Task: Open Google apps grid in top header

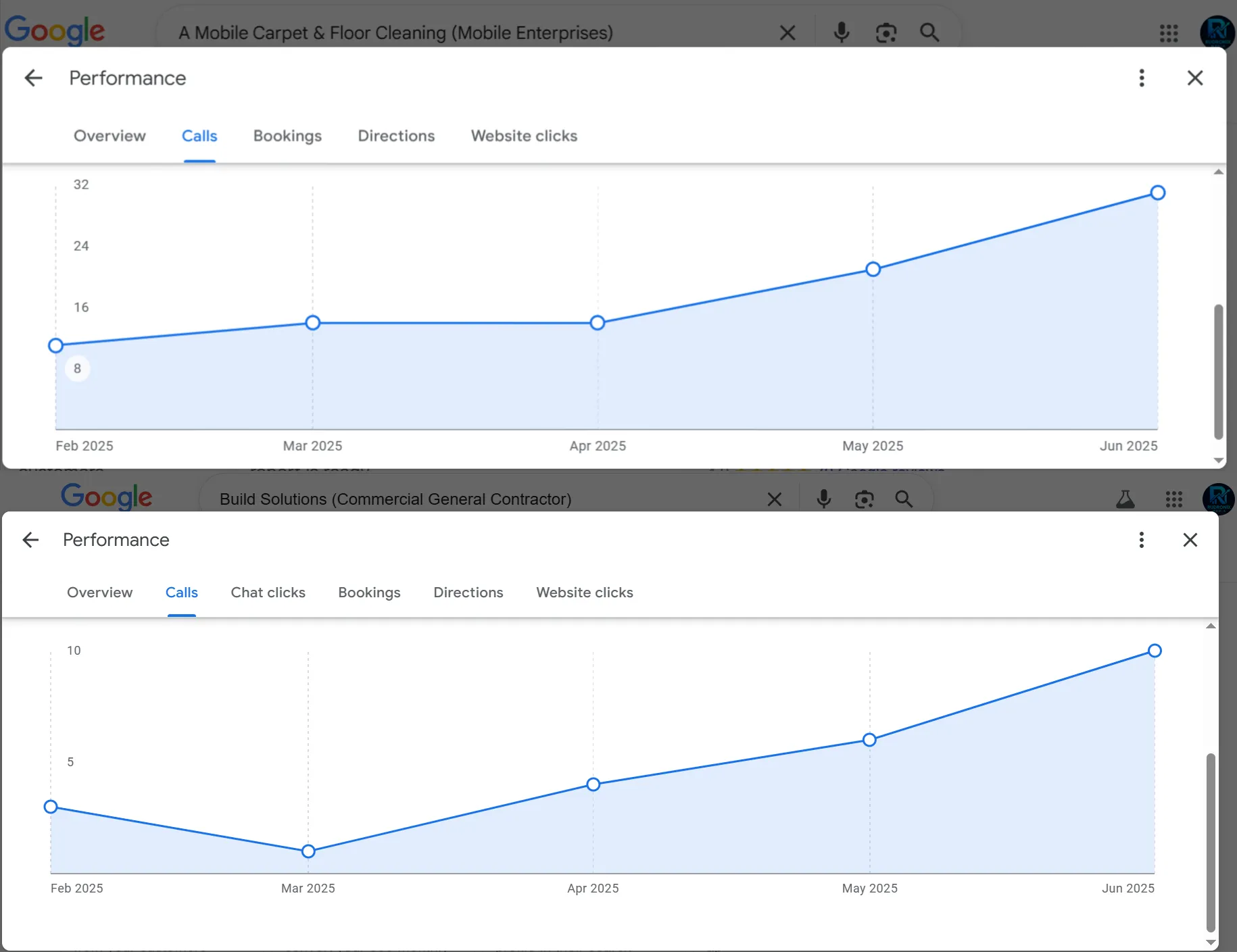Action: (x=1169, y=32)
